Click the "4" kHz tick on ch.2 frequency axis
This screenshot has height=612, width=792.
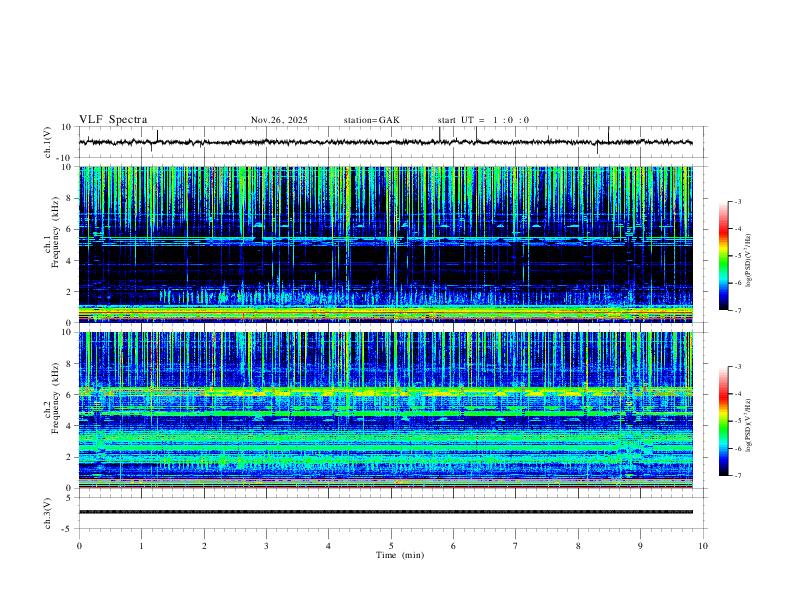click(x=70, y=426)
